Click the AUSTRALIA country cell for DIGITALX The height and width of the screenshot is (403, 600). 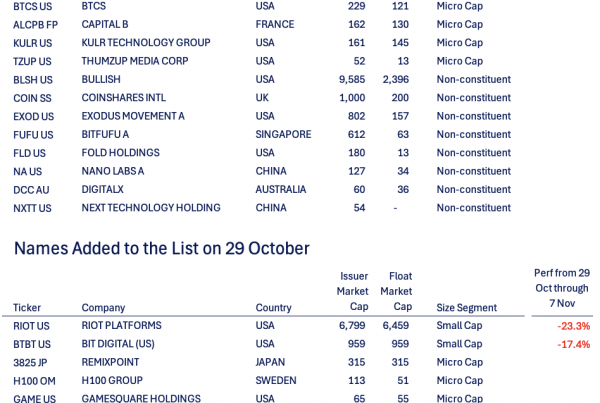[x=282, y=189]
